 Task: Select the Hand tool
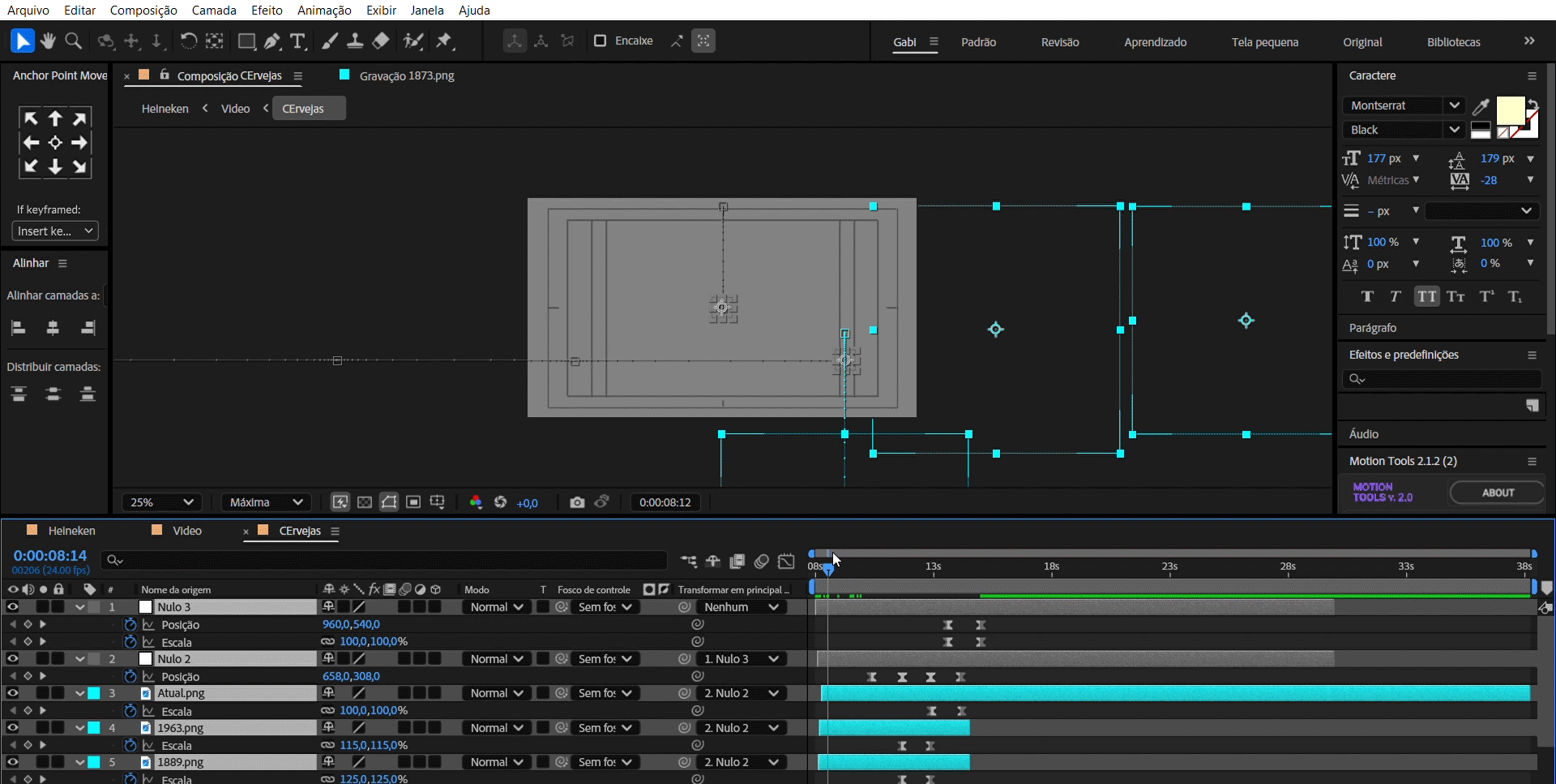coord(48,40)
